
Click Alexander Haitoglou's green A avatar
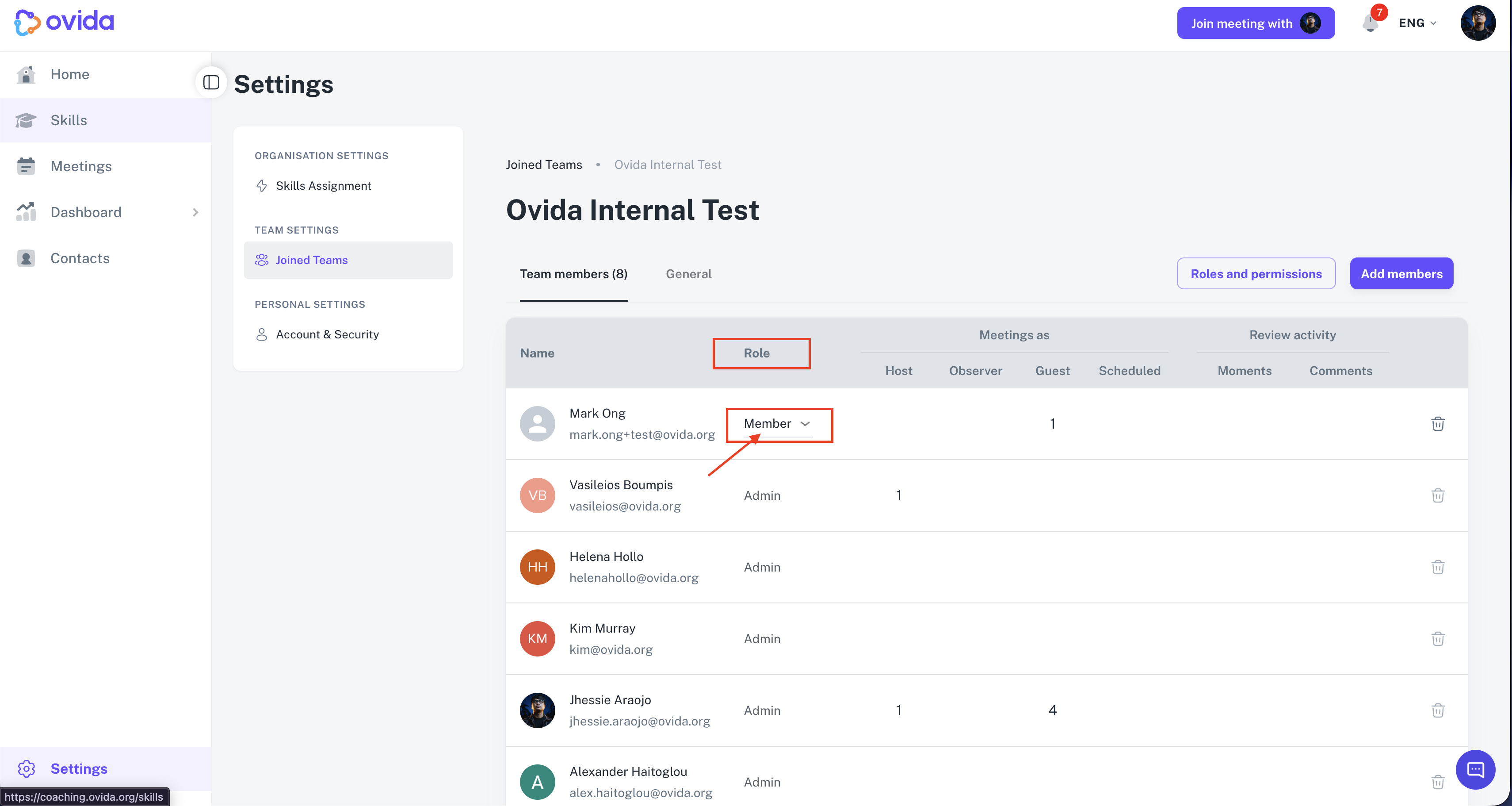(537, 782)
